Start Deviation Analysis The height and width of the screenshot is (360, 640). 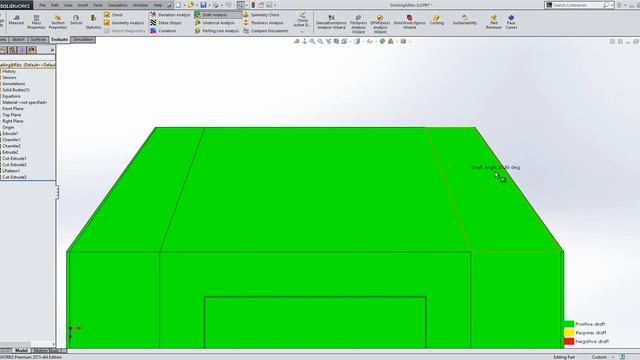170,15
